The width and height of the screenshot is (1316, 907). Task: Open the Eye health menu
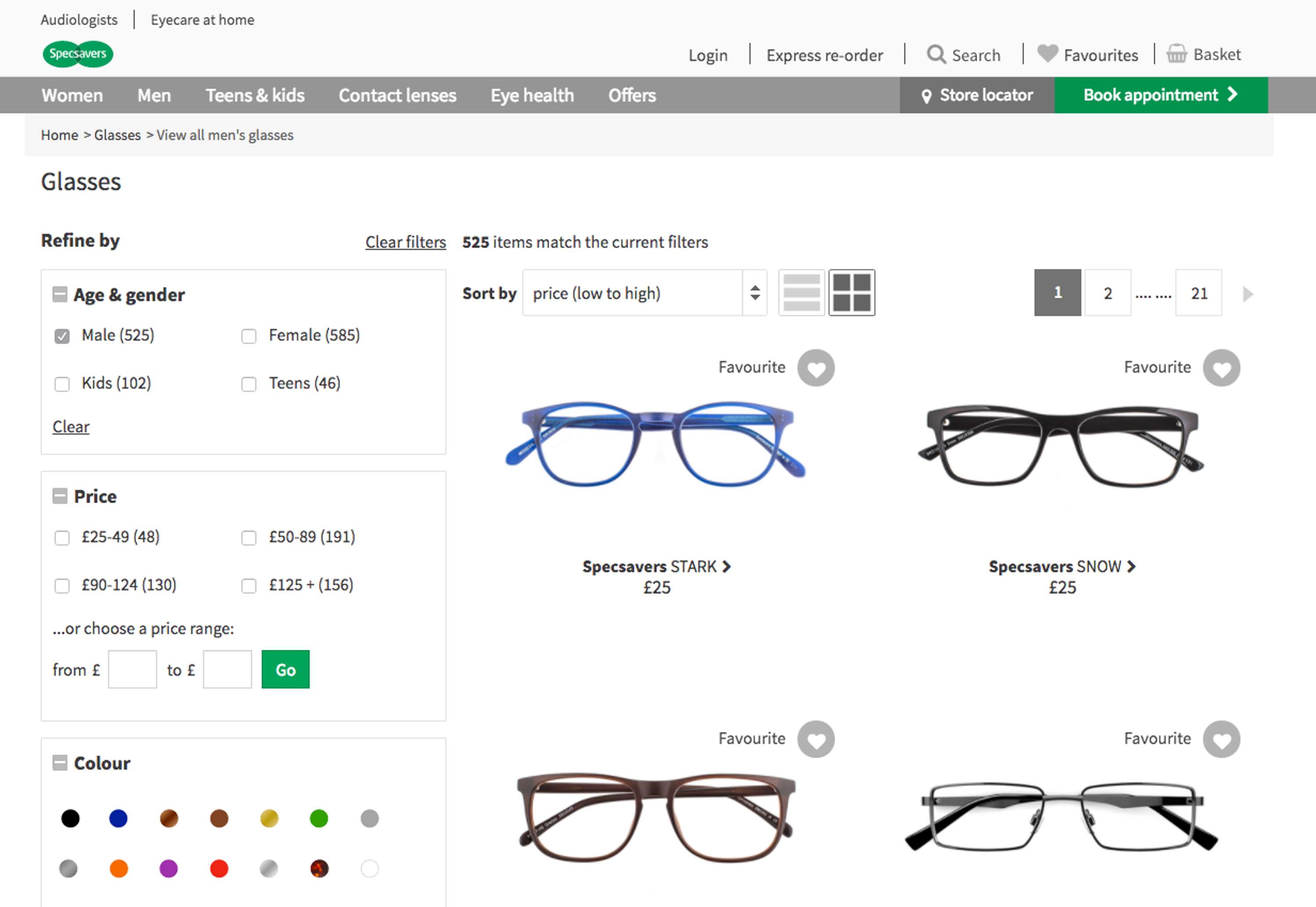click(533, 96)
